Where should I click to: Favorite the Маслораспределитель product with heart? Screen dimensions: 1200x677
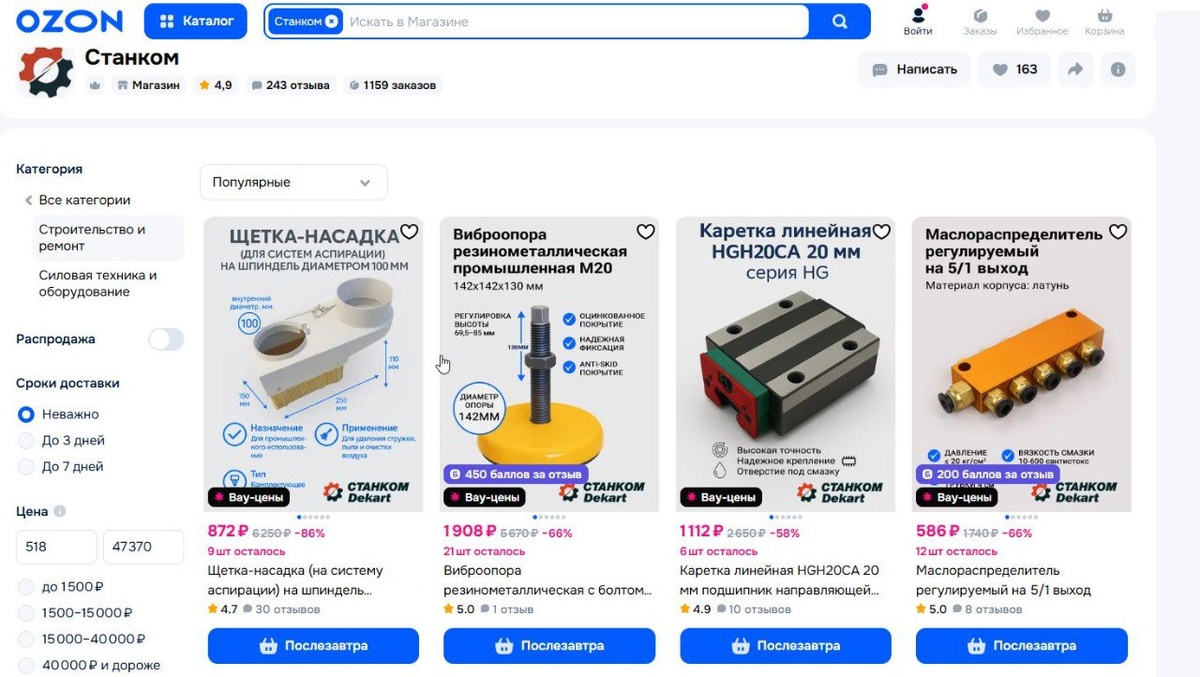click(x=1118, y=232)
